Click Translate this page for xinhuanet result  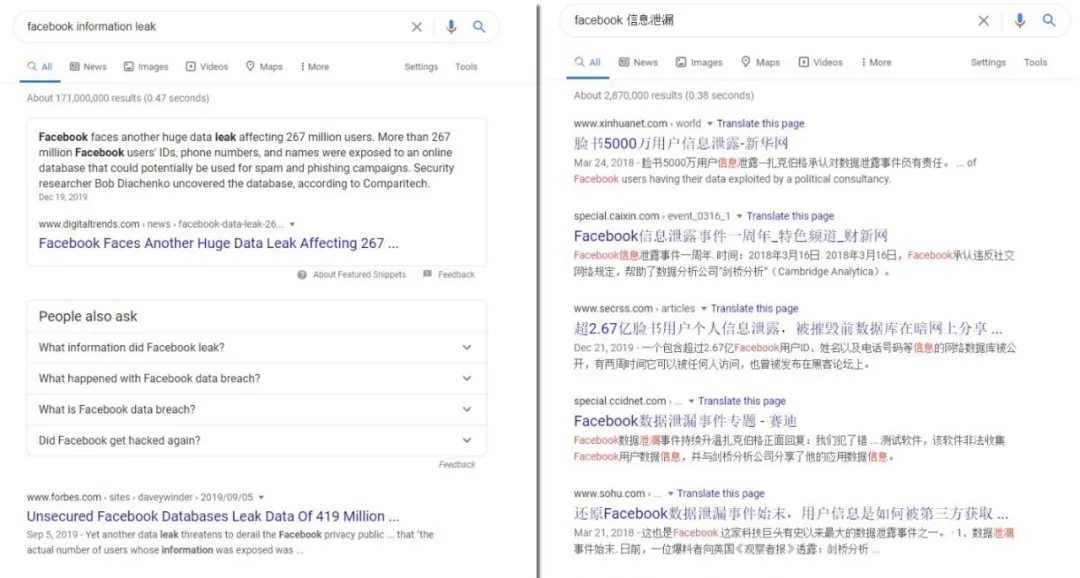760,124
